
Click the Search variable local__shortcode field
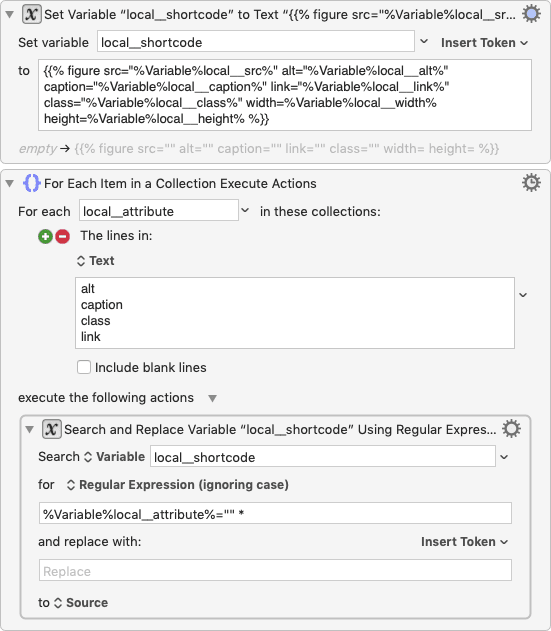323,456
